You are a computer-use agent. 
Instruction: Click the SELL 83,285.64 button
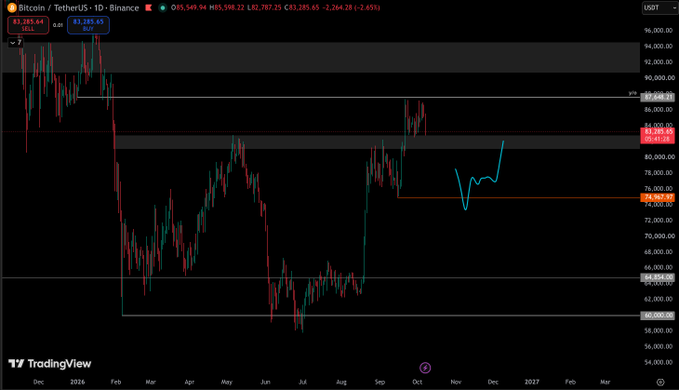point(28,25)
